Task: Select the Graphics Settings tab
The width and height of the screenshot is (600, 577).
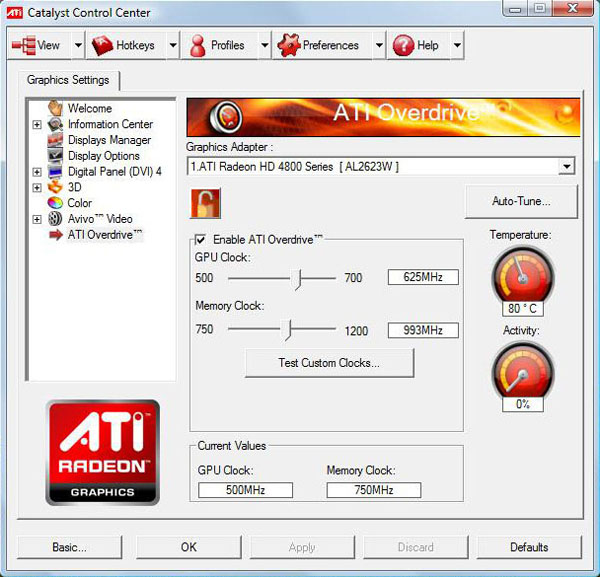Action: point(68,80)
